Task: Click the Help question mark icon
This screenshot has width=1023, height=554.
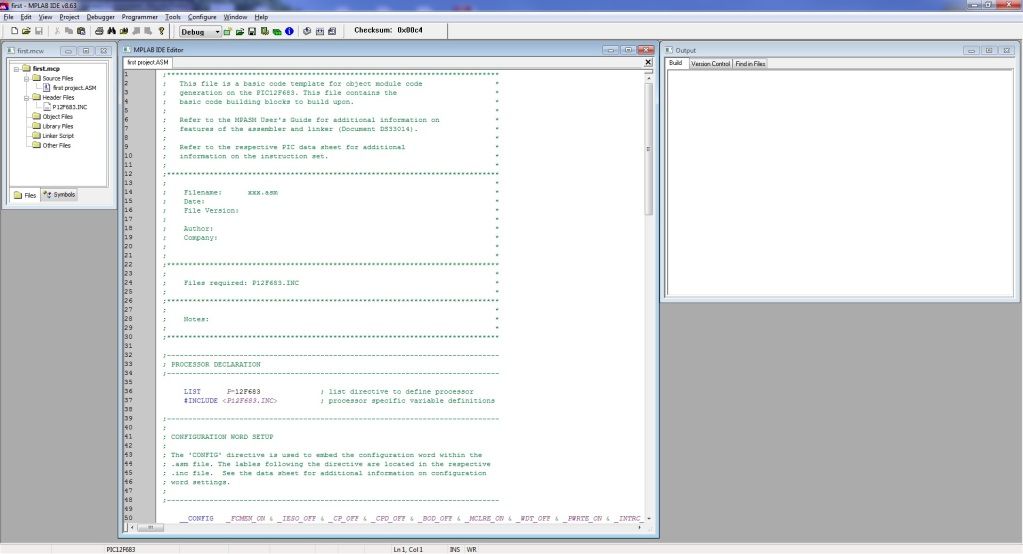Action: point(162,31)
